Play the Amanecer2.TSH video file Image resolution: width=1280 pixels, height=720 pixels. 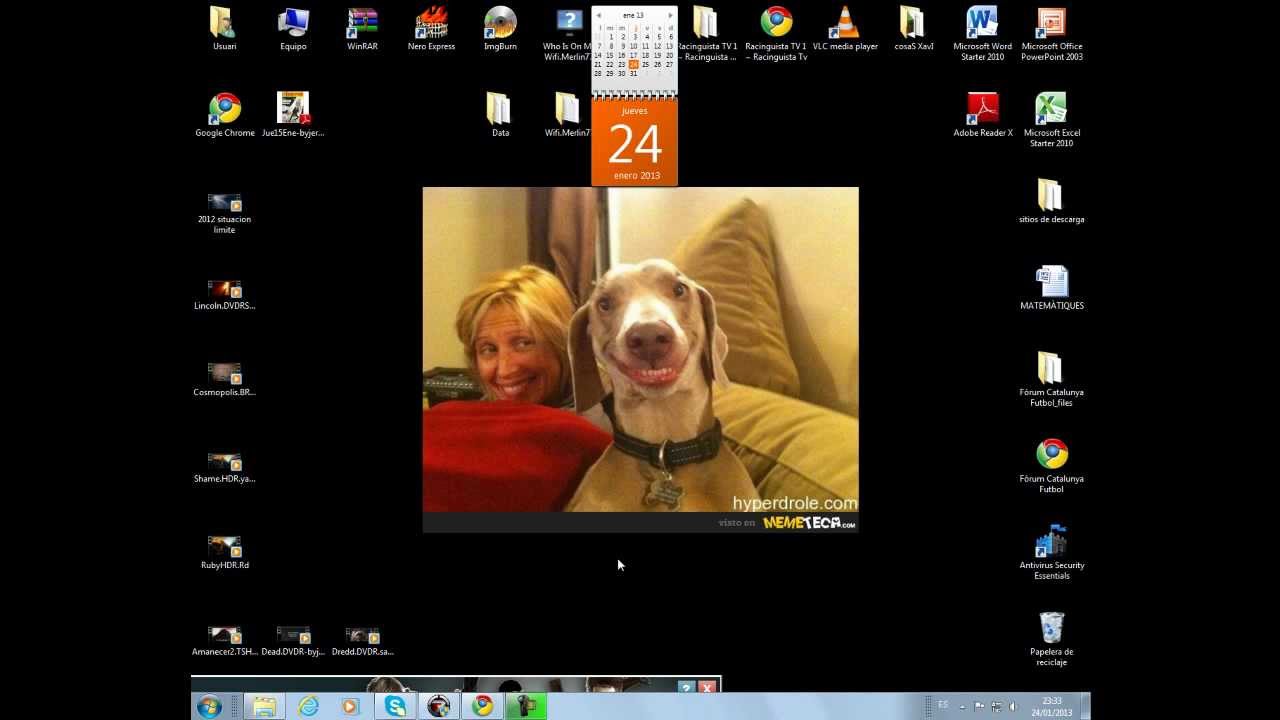pos(224,640)
